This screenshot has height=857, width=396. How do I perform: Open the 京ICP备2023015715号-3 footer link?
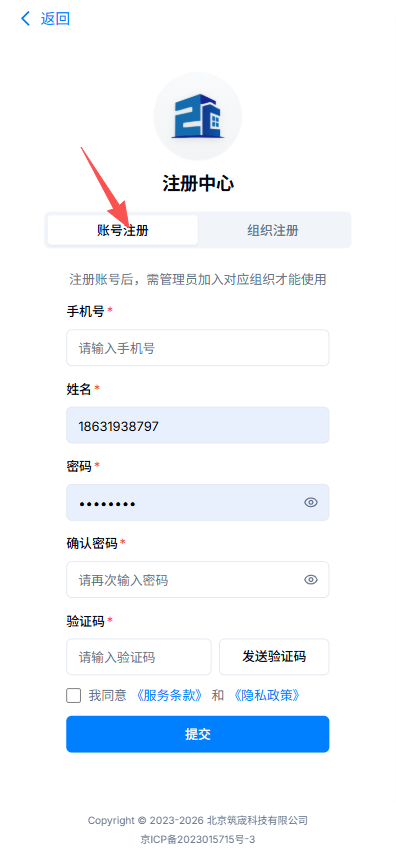click(x=198, y=839)
